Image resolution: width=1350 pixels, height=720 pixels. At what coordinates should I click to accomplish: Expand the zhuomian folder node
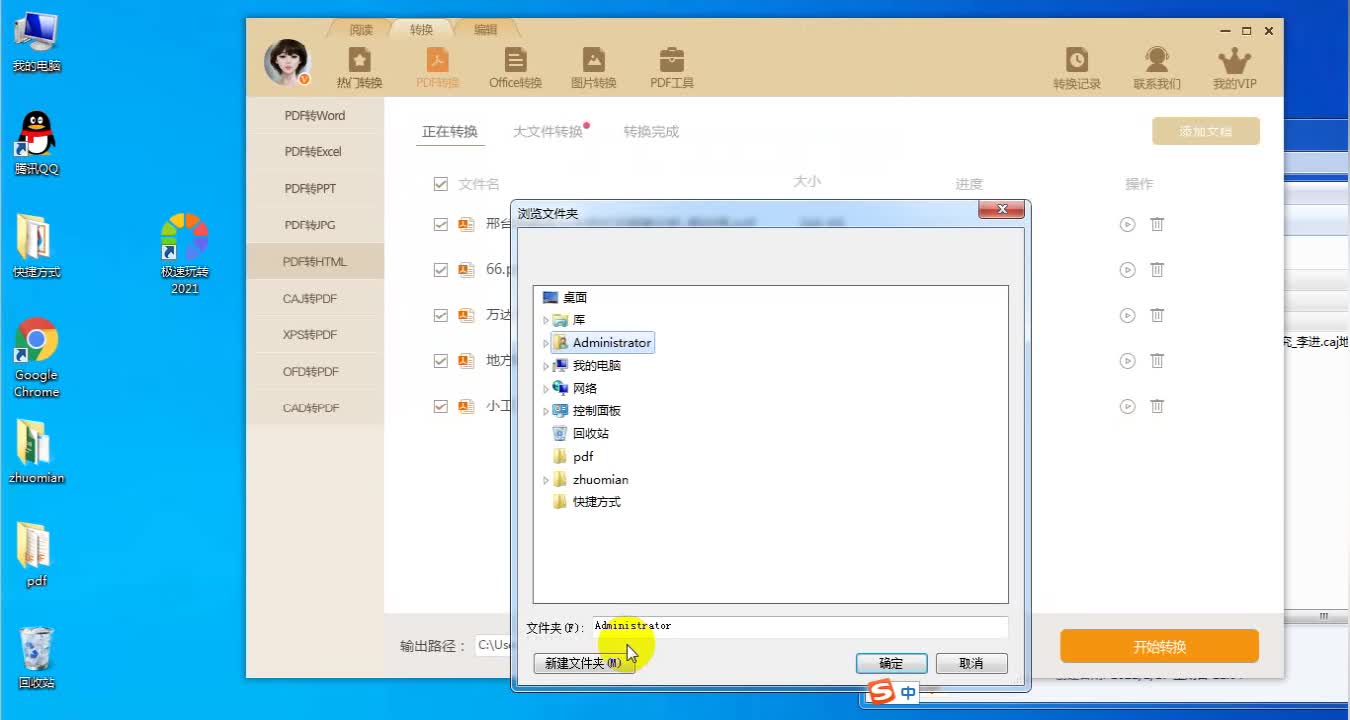click(545, 479)
